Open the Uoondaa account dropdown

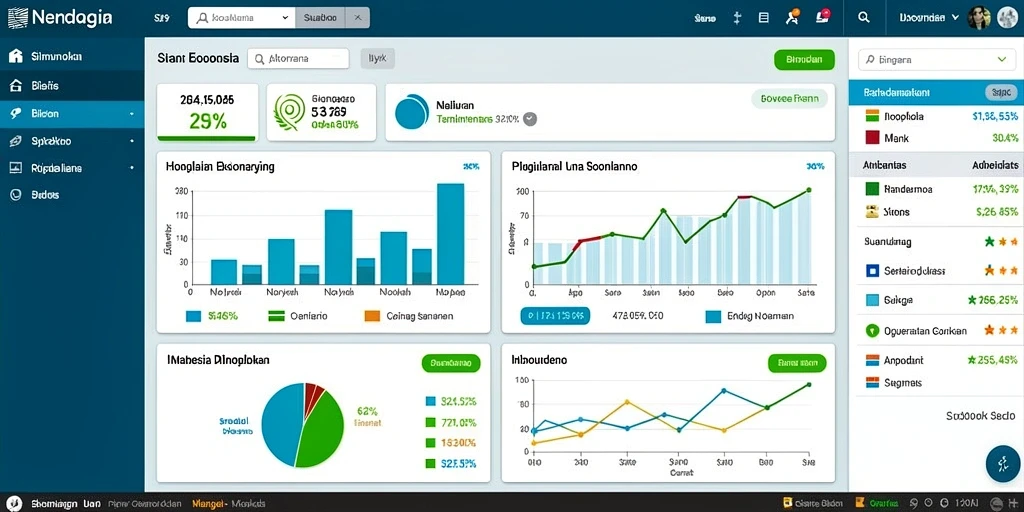coord(928,18)
